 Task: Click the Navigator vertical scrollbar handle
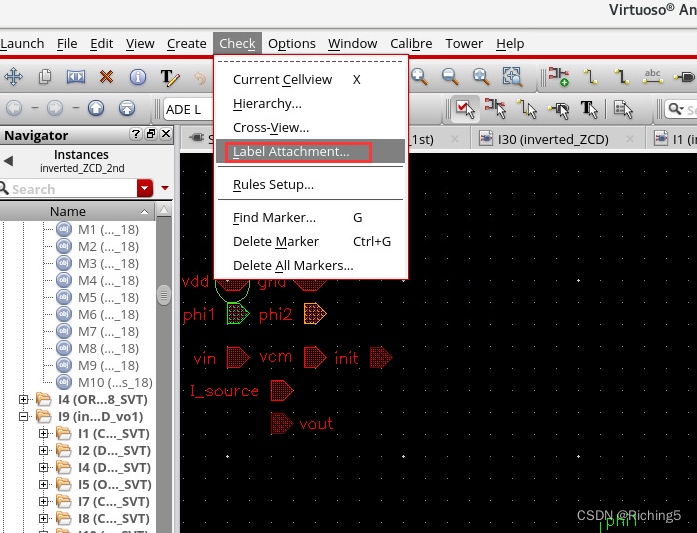point(164,297)
